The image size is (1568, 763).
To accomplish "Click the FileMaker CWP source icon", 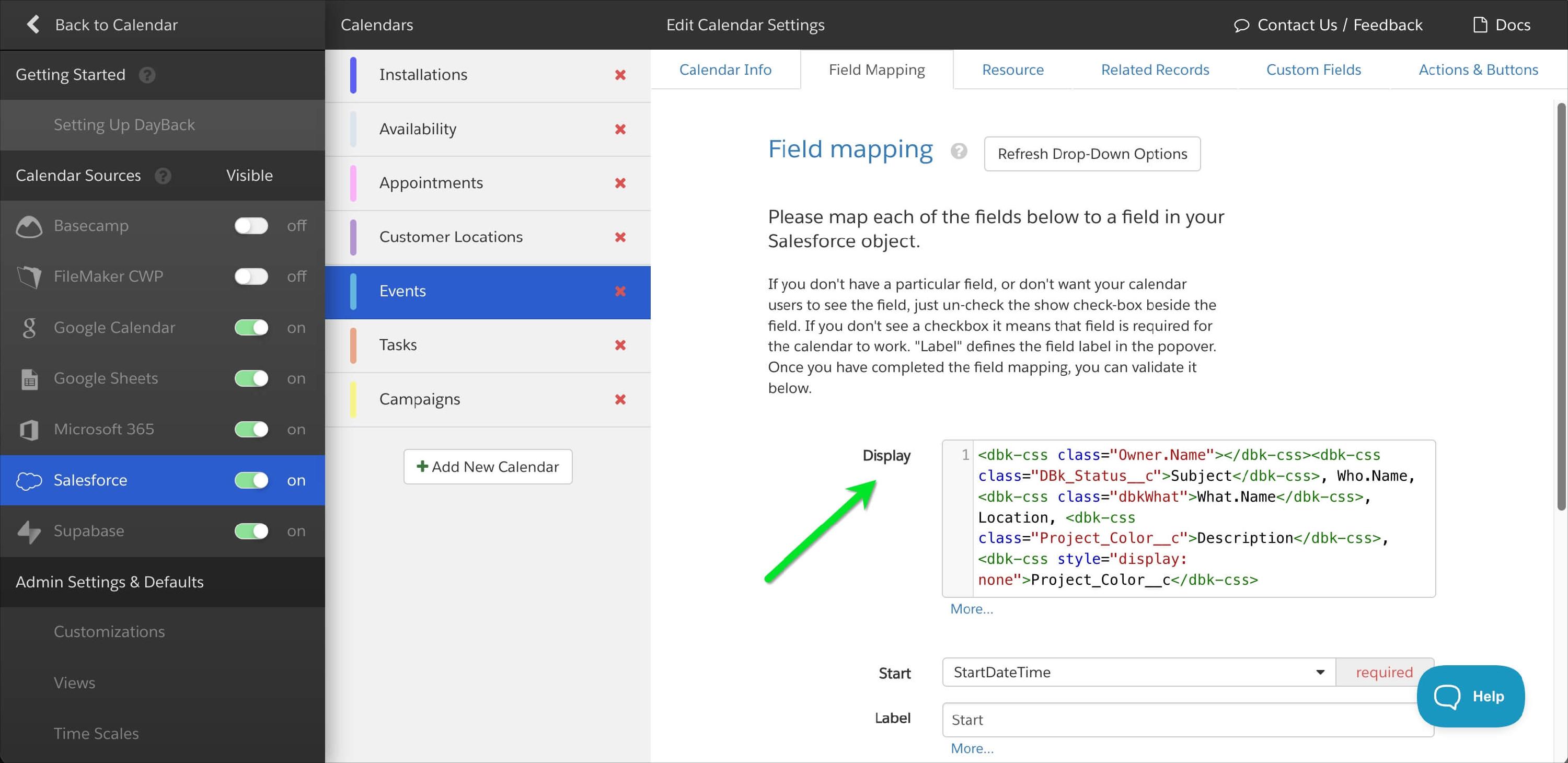I will pyautogui.click(x=29, y=277).
